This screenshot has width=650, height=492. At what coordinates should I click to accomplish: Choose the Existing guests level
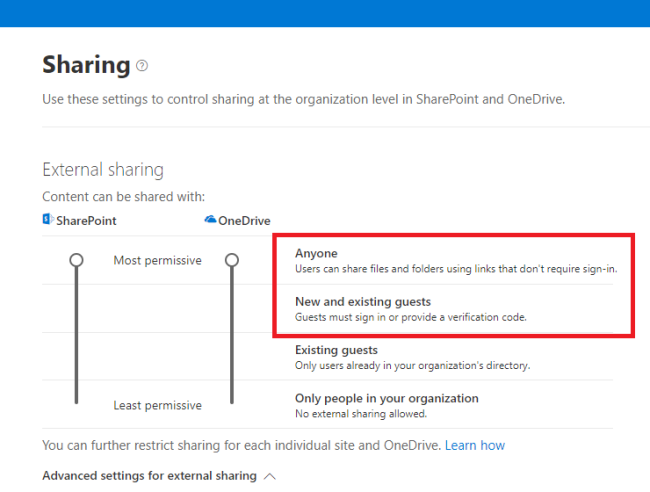tap(336, 350)
